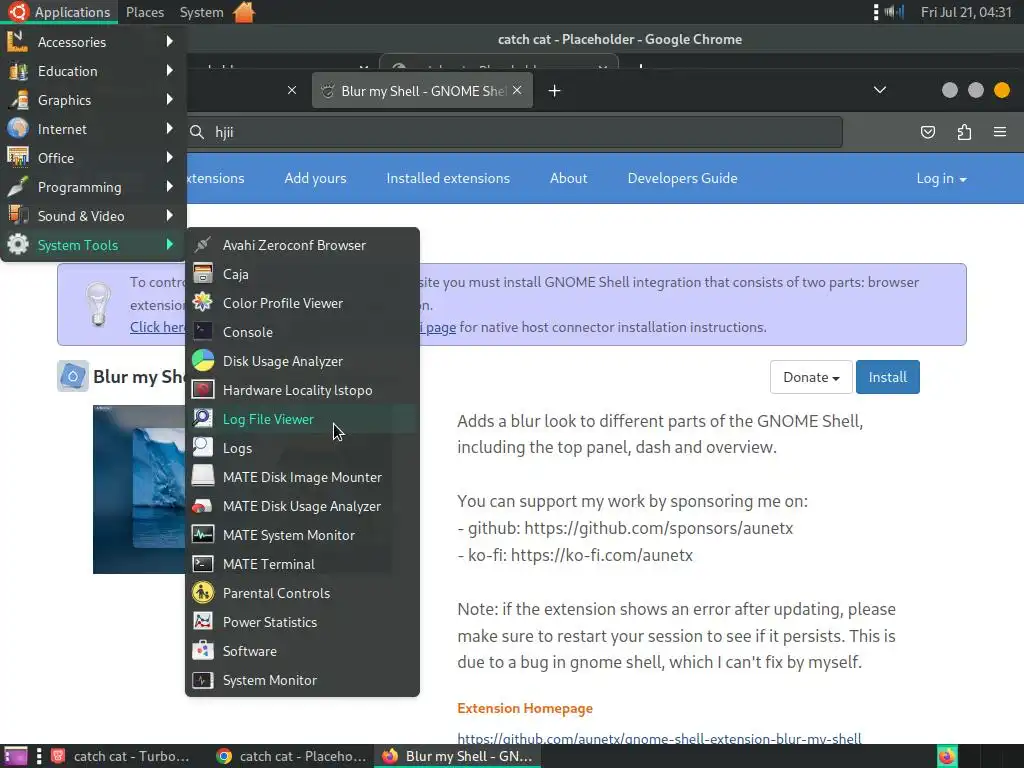Expand the Sound & Video submenu arrow
Image resolution: width=1024 pixels, height=768 pixels.
click(x=170, y=215)
